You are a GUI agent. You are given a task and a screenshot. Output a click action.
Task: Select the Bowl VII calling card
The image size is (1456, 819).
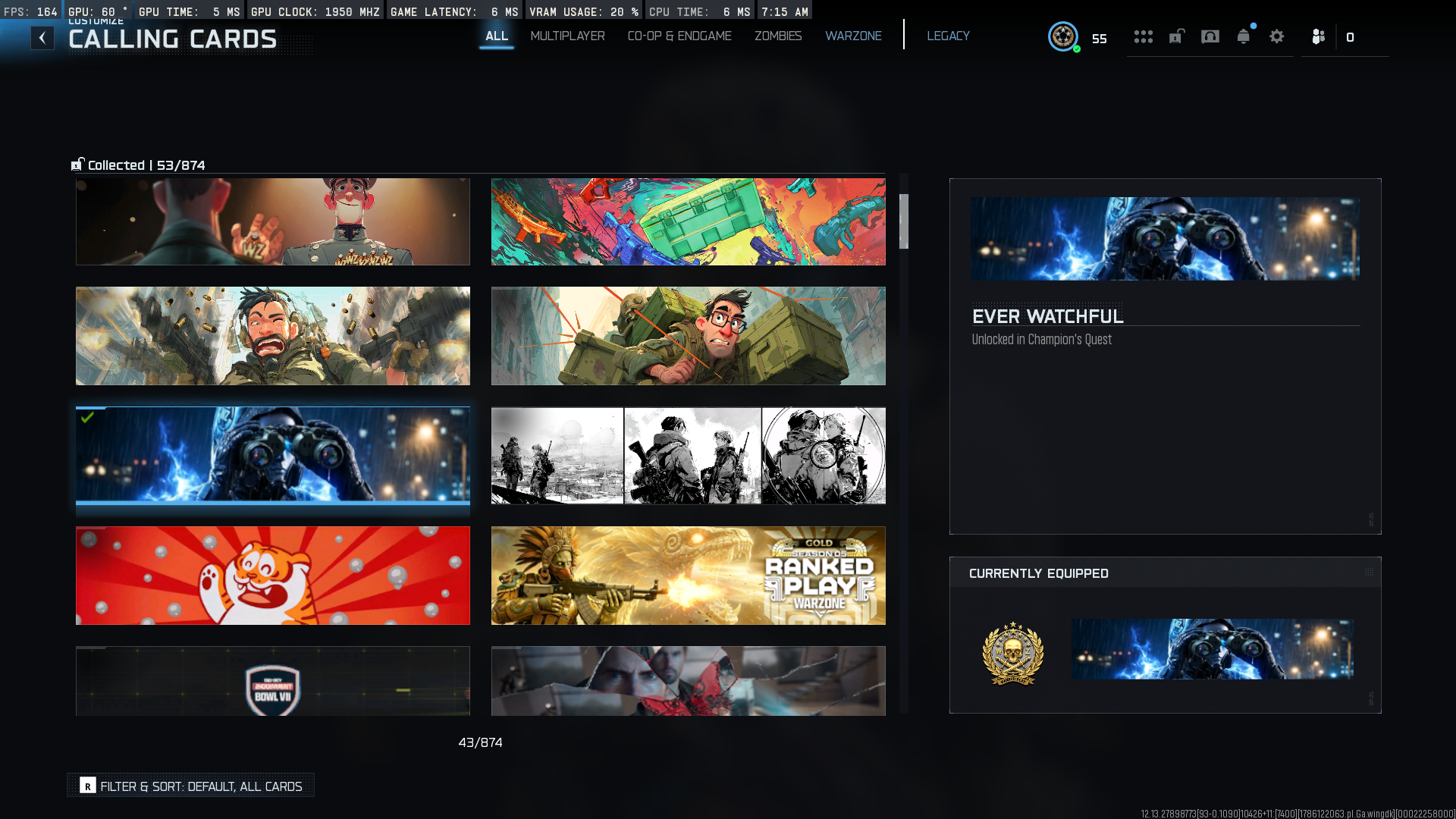click(x=273, y=681)
